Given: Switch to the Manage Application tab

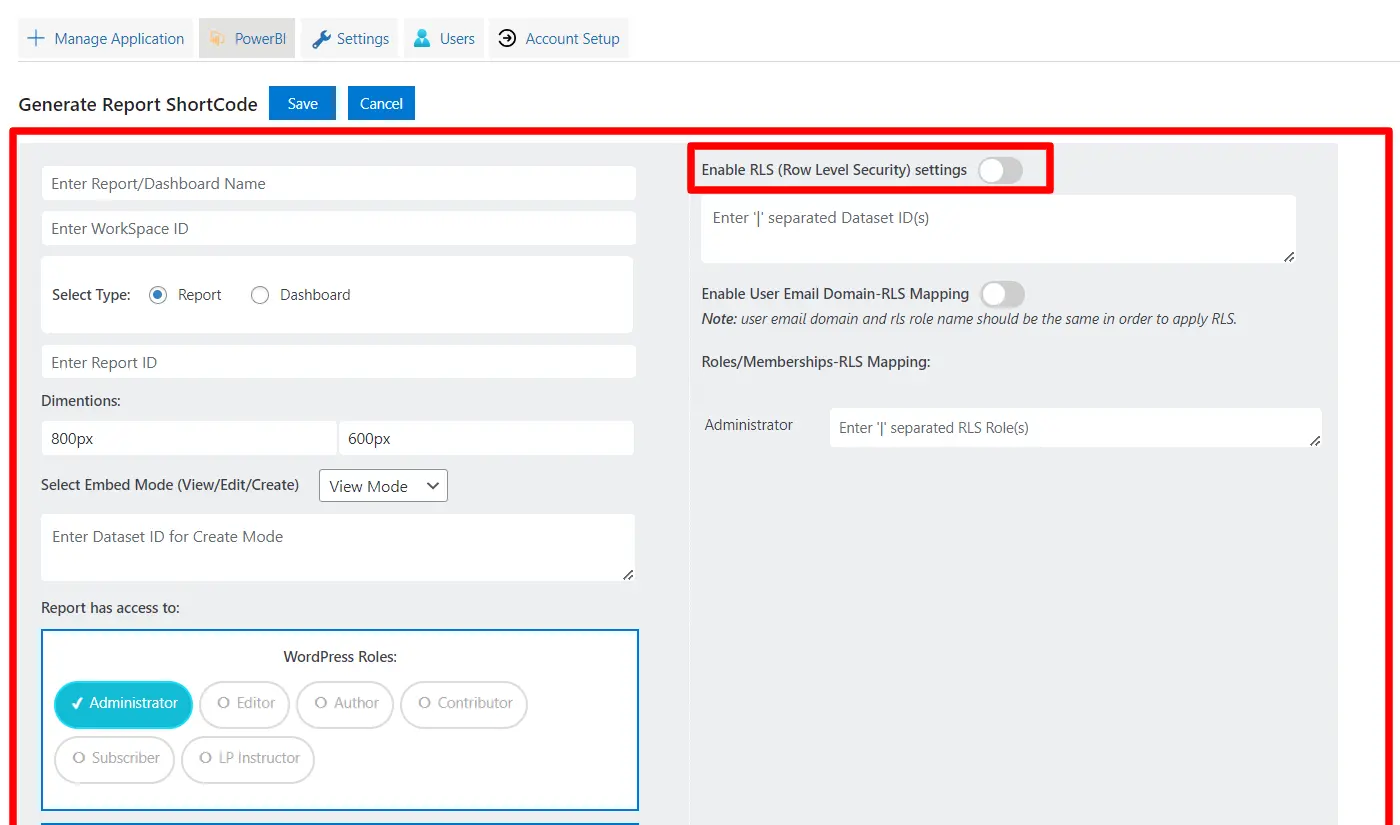Looking at the screenshot, I should pos(105,38).
